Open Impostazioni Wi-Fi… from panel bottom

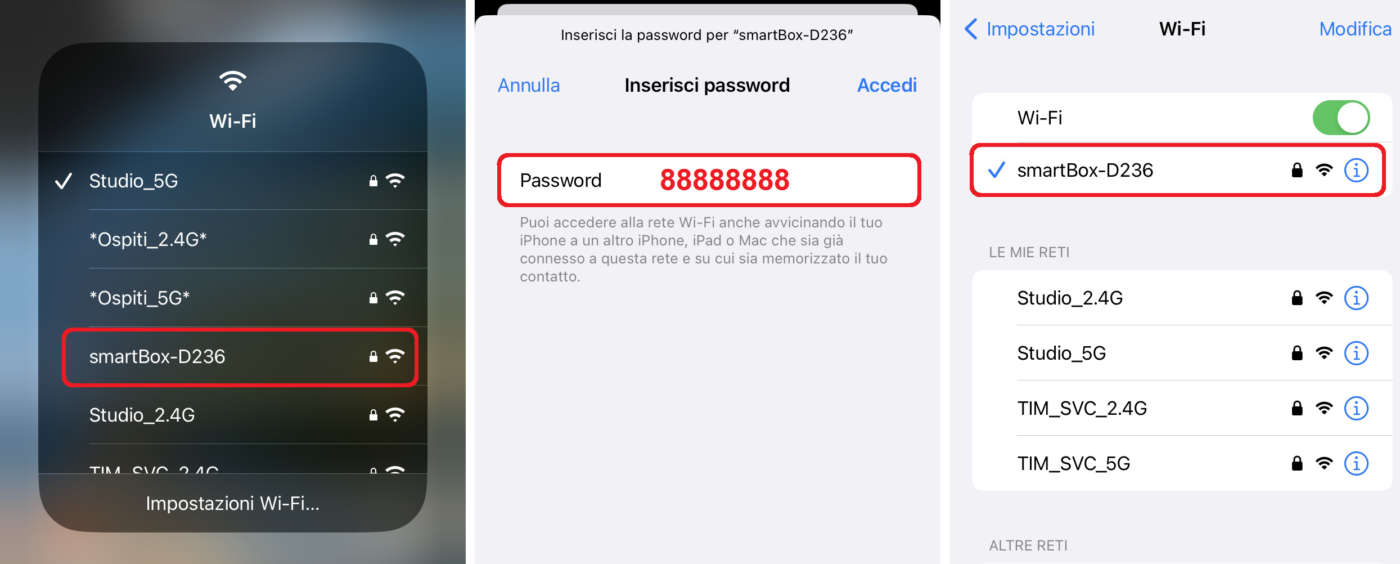(x=233, y=503)
